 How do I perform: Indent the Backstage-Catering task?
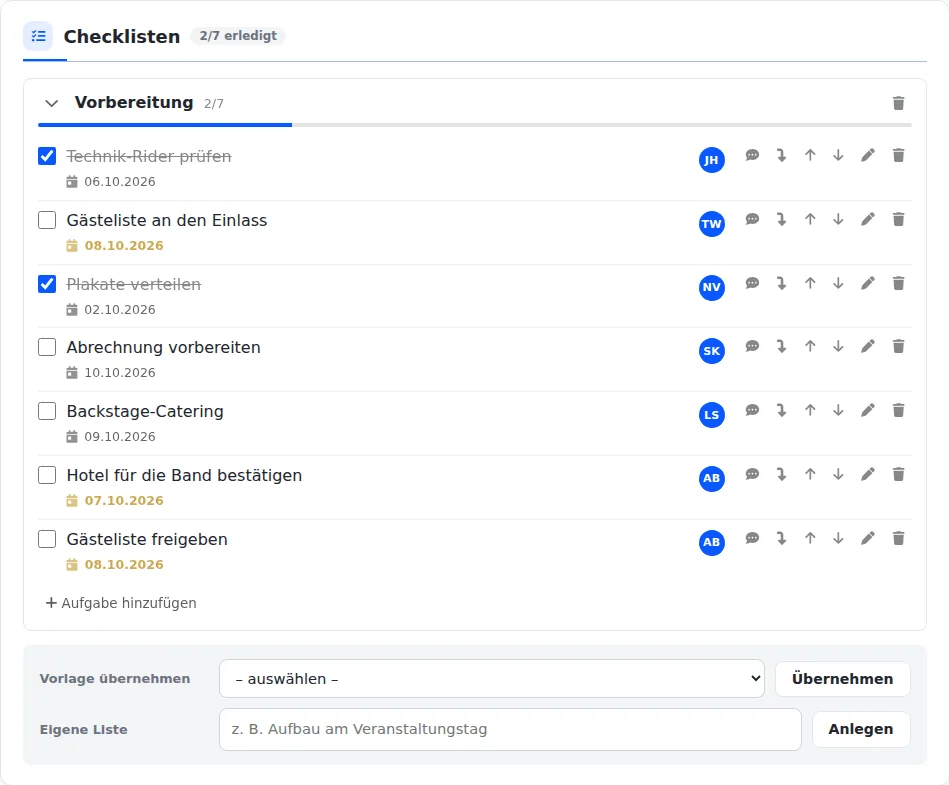point(781,410)
